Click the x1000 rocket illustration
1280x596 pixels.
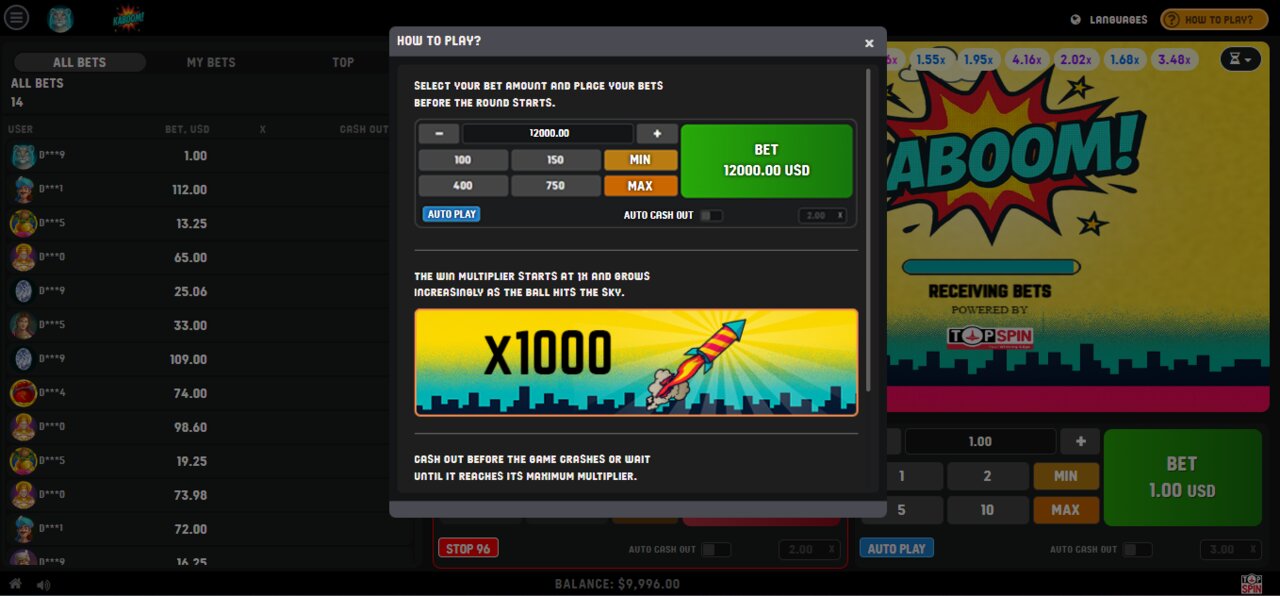(x=636, y=362)
